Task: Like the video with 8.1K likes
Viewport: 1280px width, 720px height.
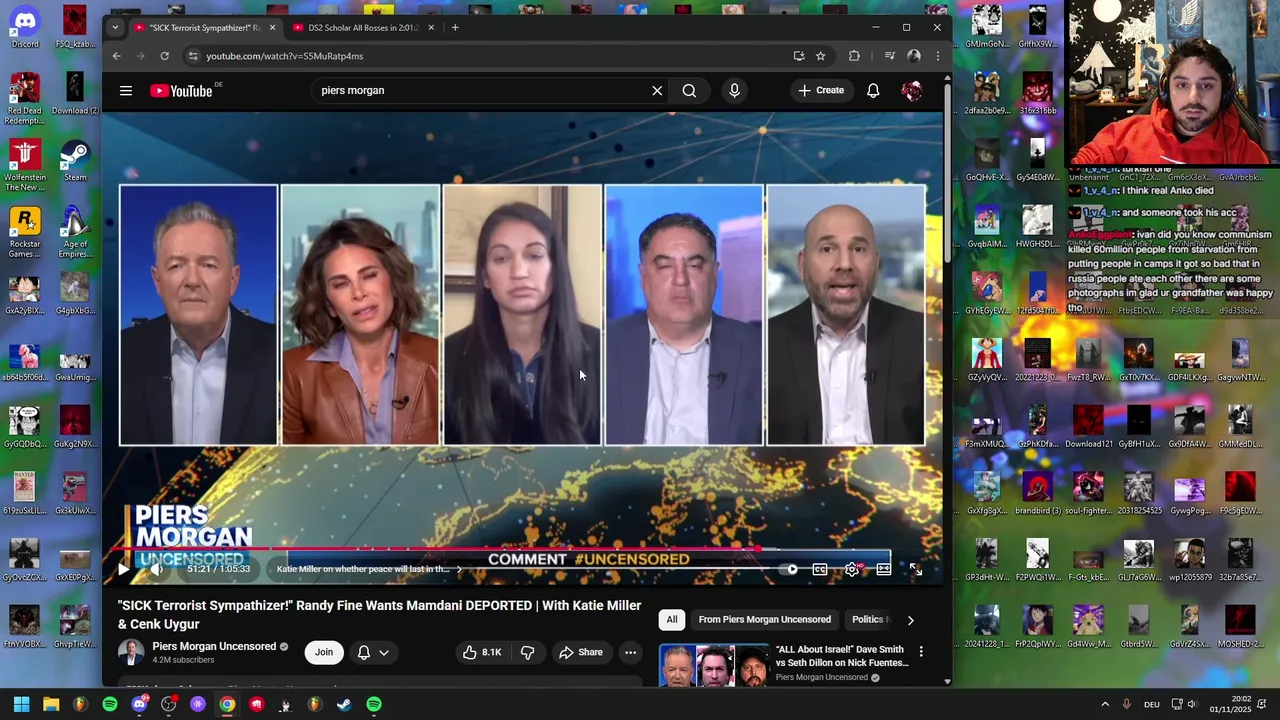Action: click(x=481, y=652)
